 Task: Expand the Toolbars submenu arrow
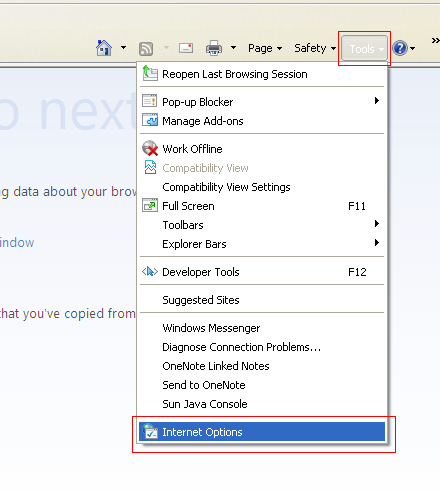(377, 223)
